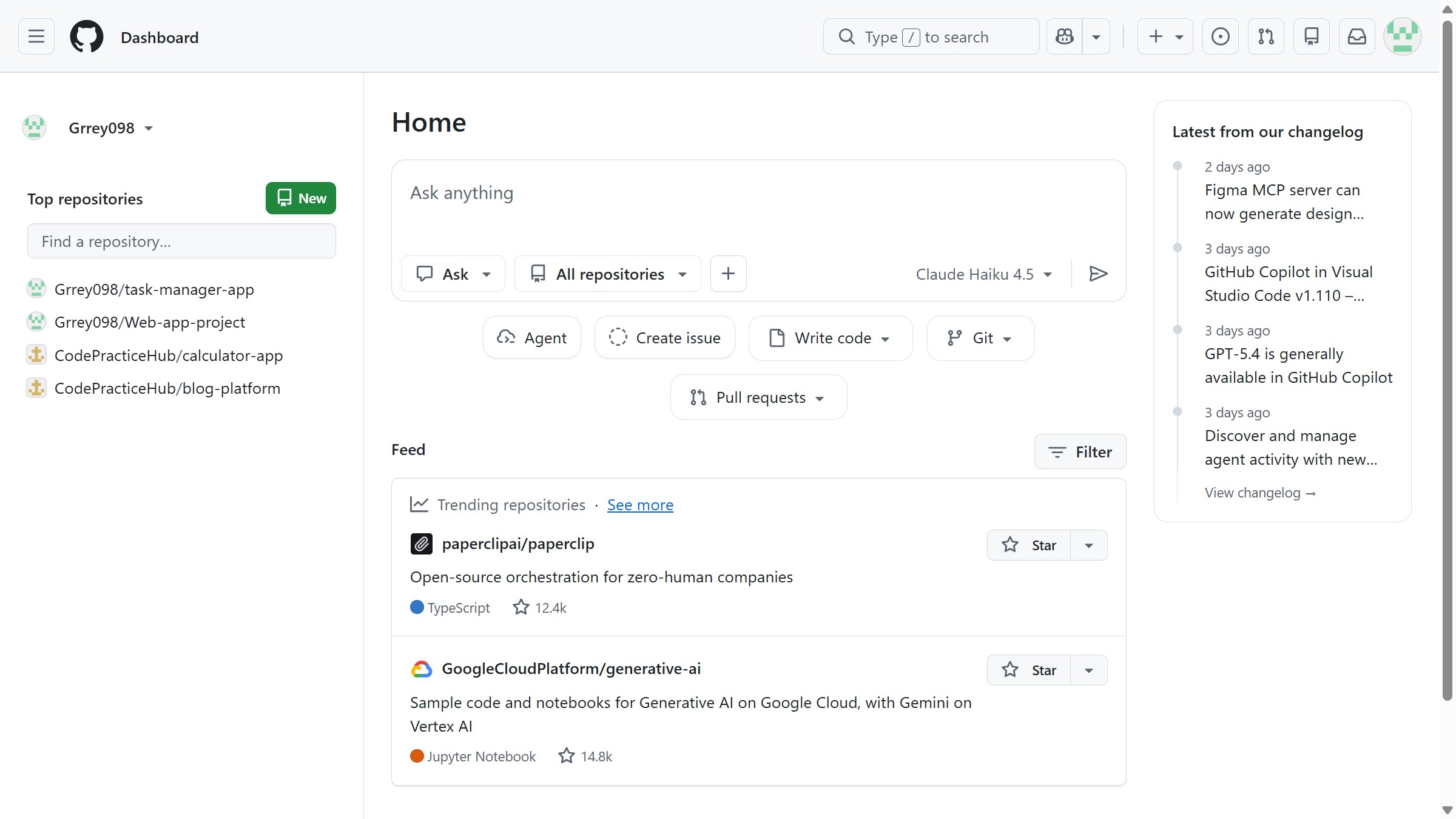This screenshot has height=819, width=1456.
Task: Click the Create issue chip
Action: tap(665, 338)
